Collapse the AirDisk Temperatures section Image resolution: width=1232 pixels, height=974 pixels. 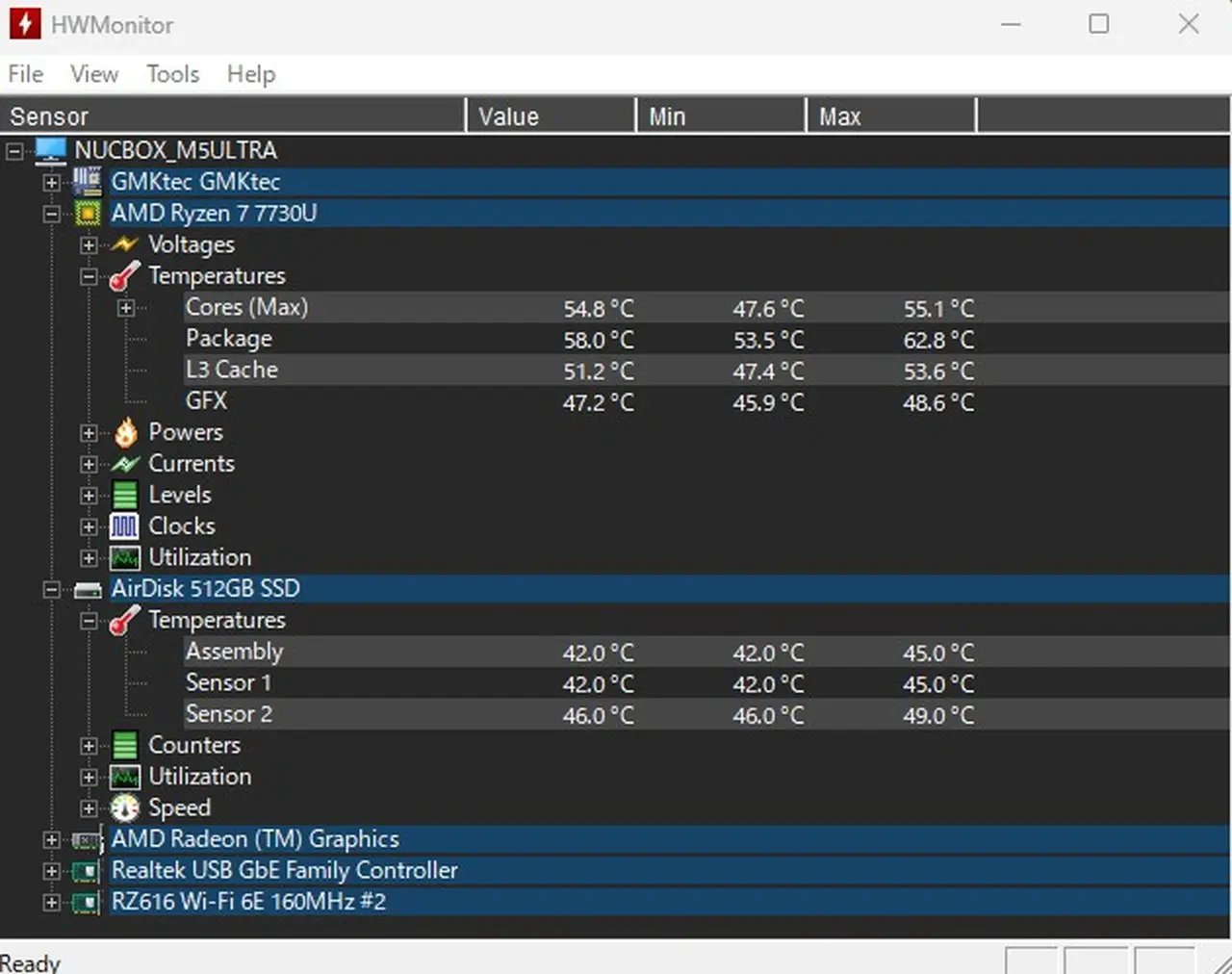click(x=89, y=621)
